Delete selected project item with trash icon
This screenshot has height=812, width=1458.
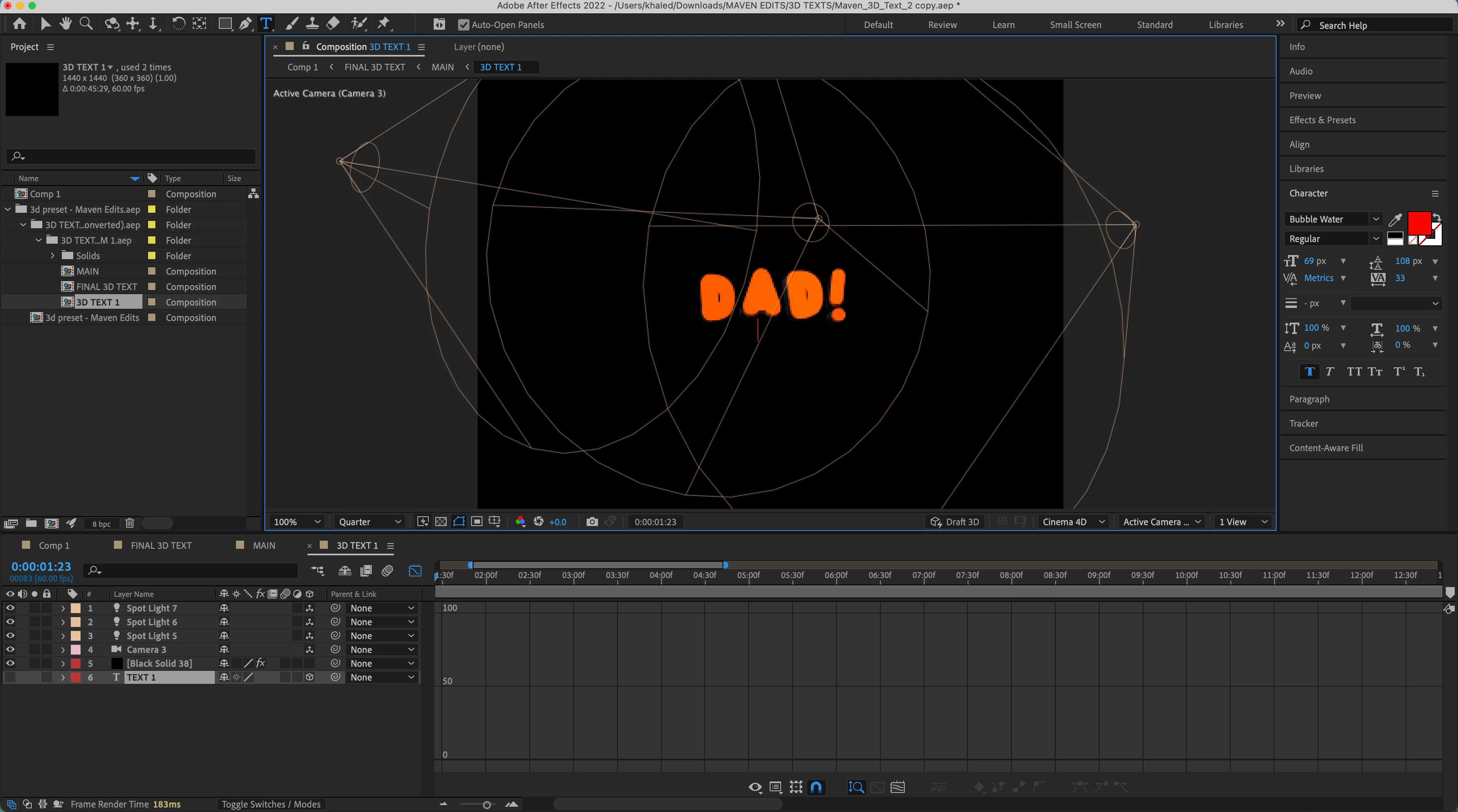tap(130, 524)
